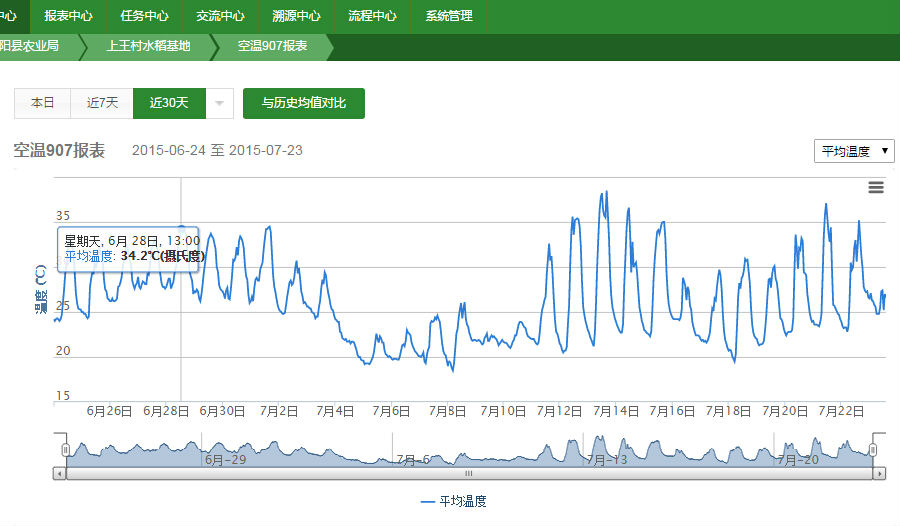Open the chart hamburger export menu
This screenshot has height=526, width=900.
pos(876,187)
